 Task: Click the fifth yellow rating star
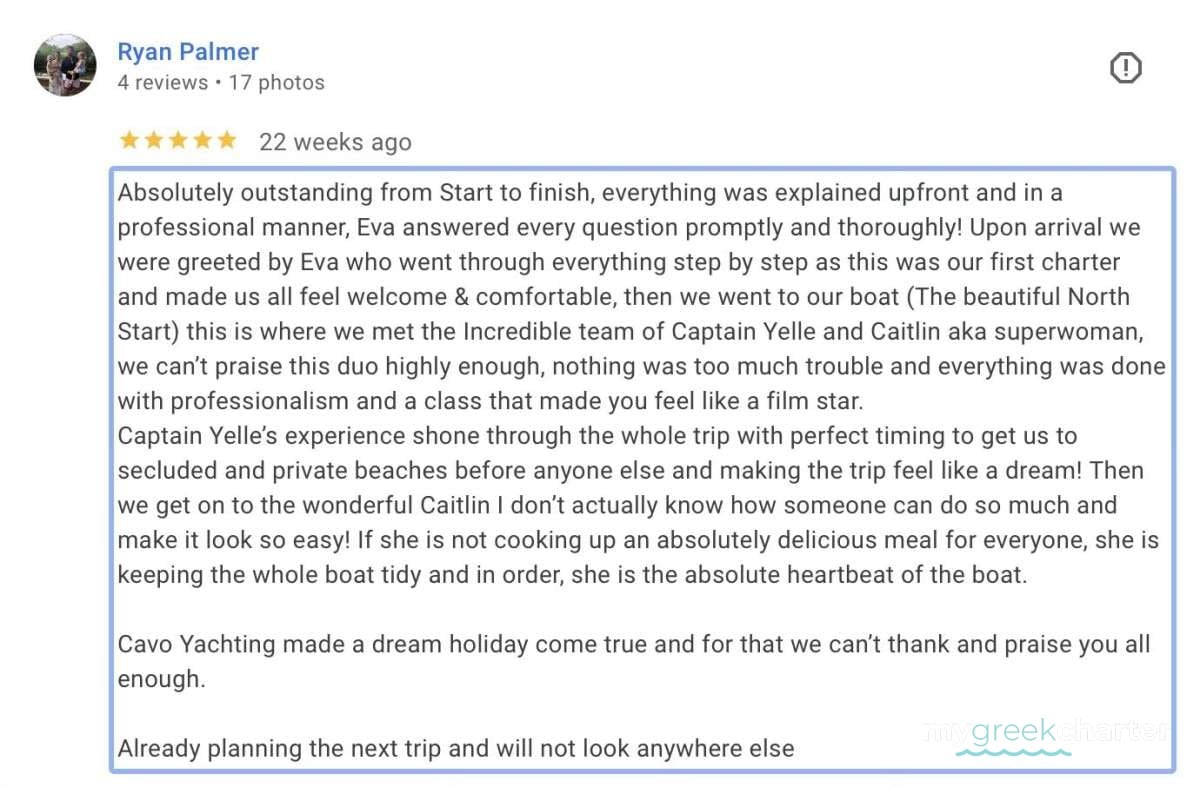pos(227,140)
